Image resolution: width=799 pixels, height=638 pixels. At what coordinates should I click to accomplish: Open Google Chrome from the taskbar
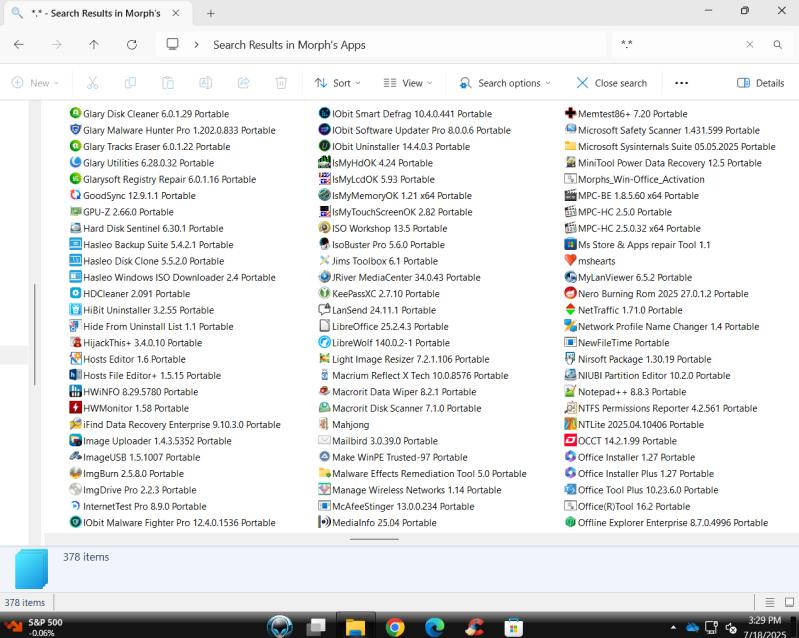[x=395, y=627]
